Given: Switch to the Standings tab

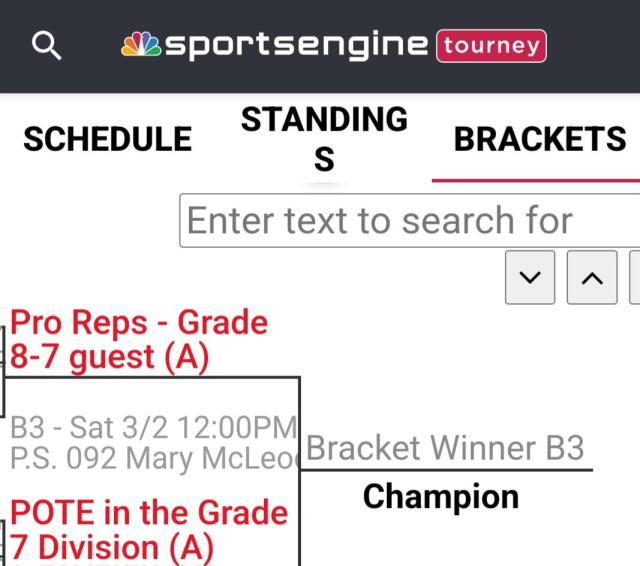Looking at the screenshot, I should click(323, 139).
